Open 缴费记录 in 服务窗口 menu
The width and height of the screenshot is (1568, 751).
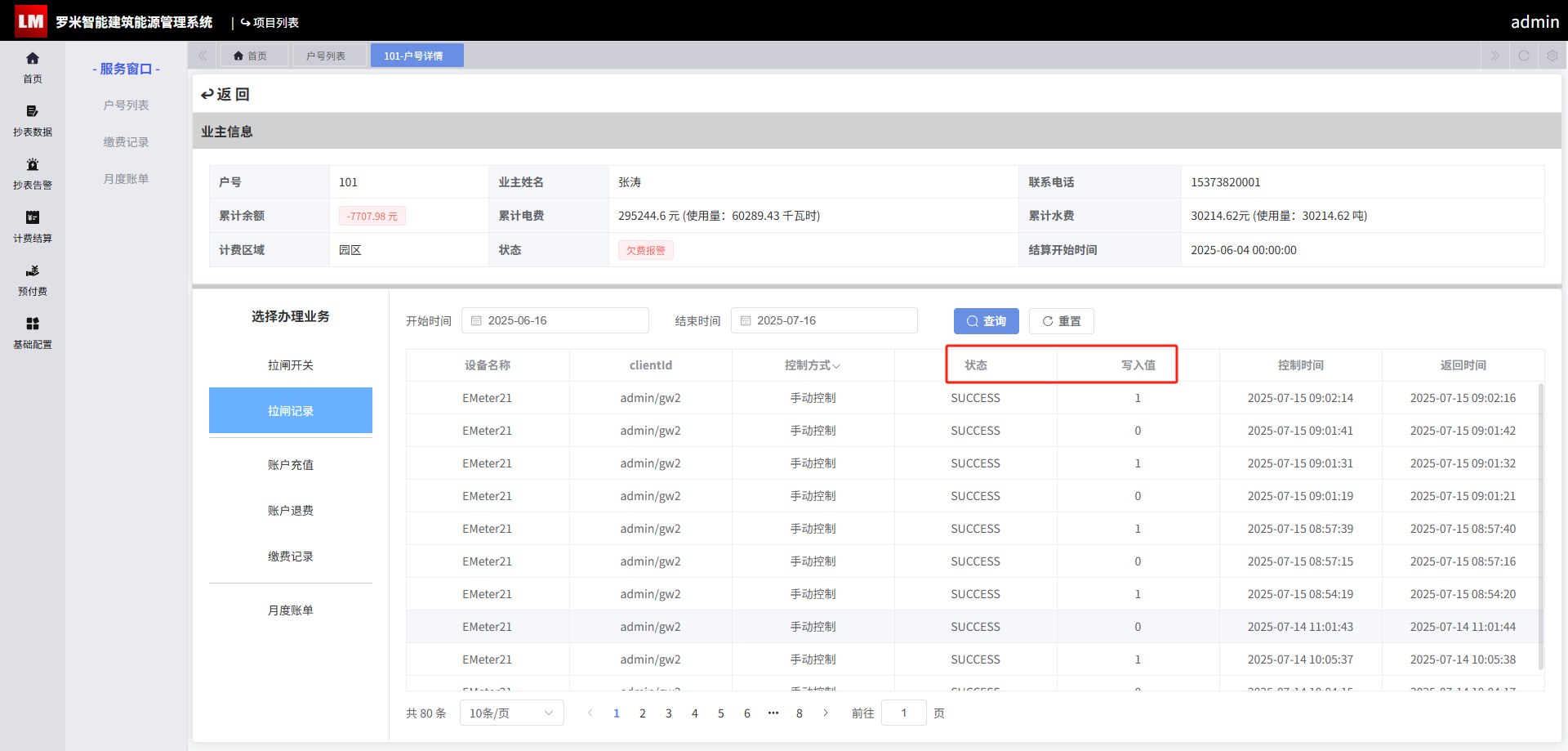click(126, 142)
